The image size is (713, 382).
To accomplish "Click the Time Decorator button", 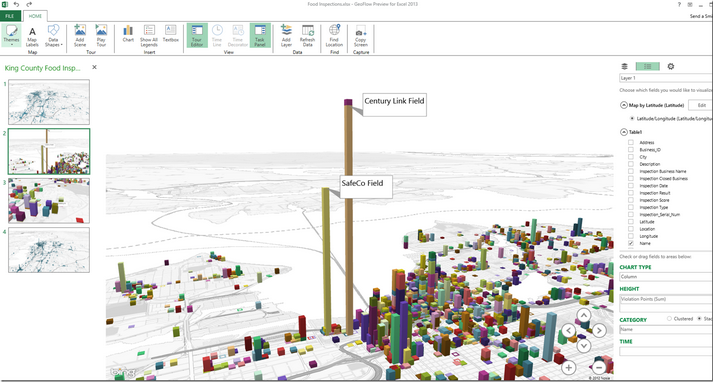I will pos(238,36).
